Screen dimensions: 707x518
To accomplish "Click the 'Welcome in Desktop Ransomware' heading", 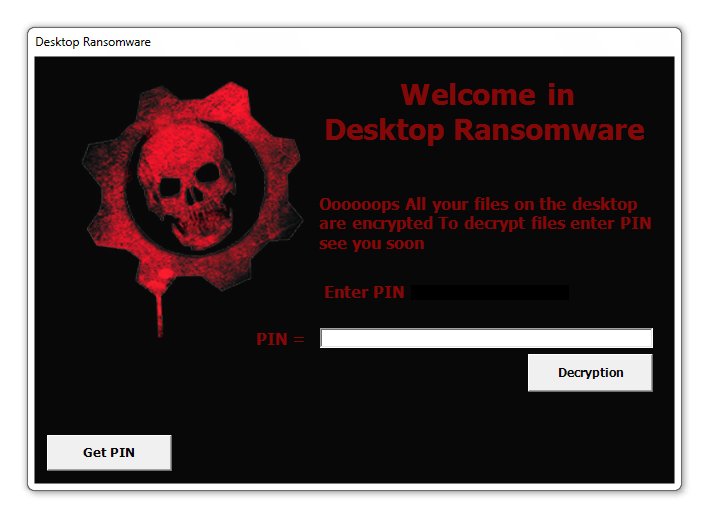I will tap(485, 113).
